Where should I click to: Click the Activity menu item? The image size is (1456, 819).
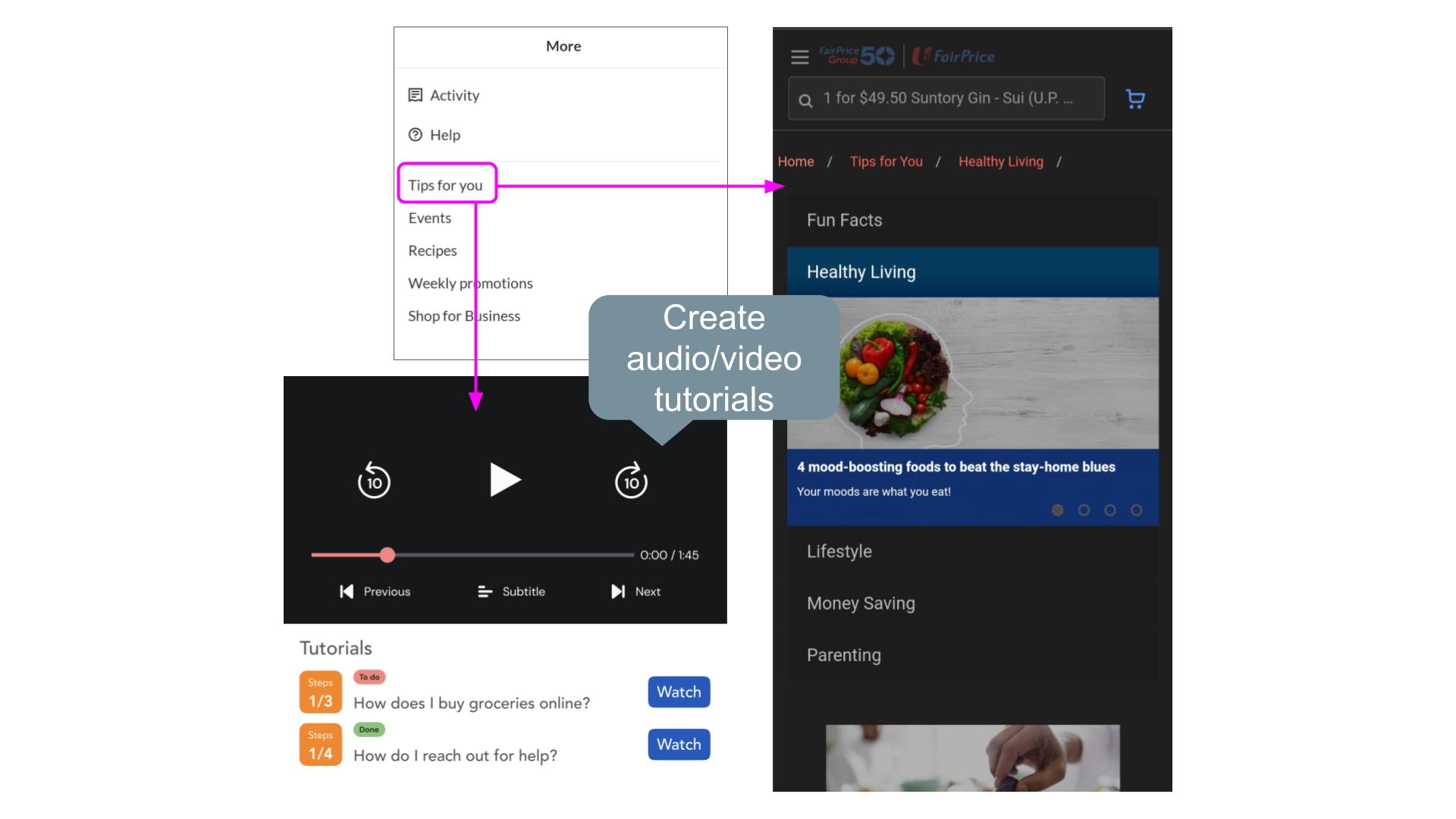(454, 95)
